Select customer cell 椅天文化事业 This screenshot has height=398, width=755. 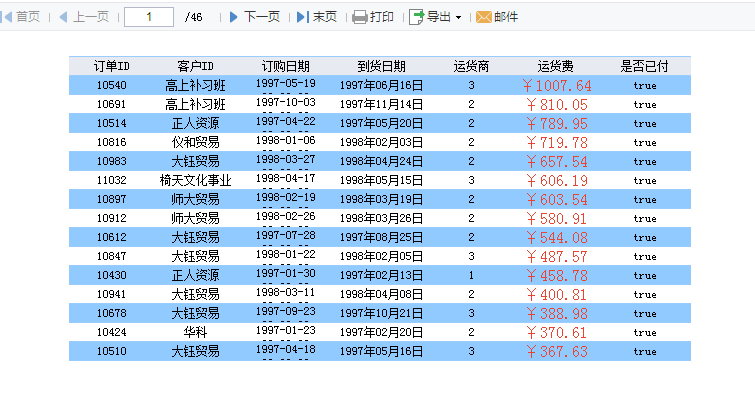(x=195, y=180)
